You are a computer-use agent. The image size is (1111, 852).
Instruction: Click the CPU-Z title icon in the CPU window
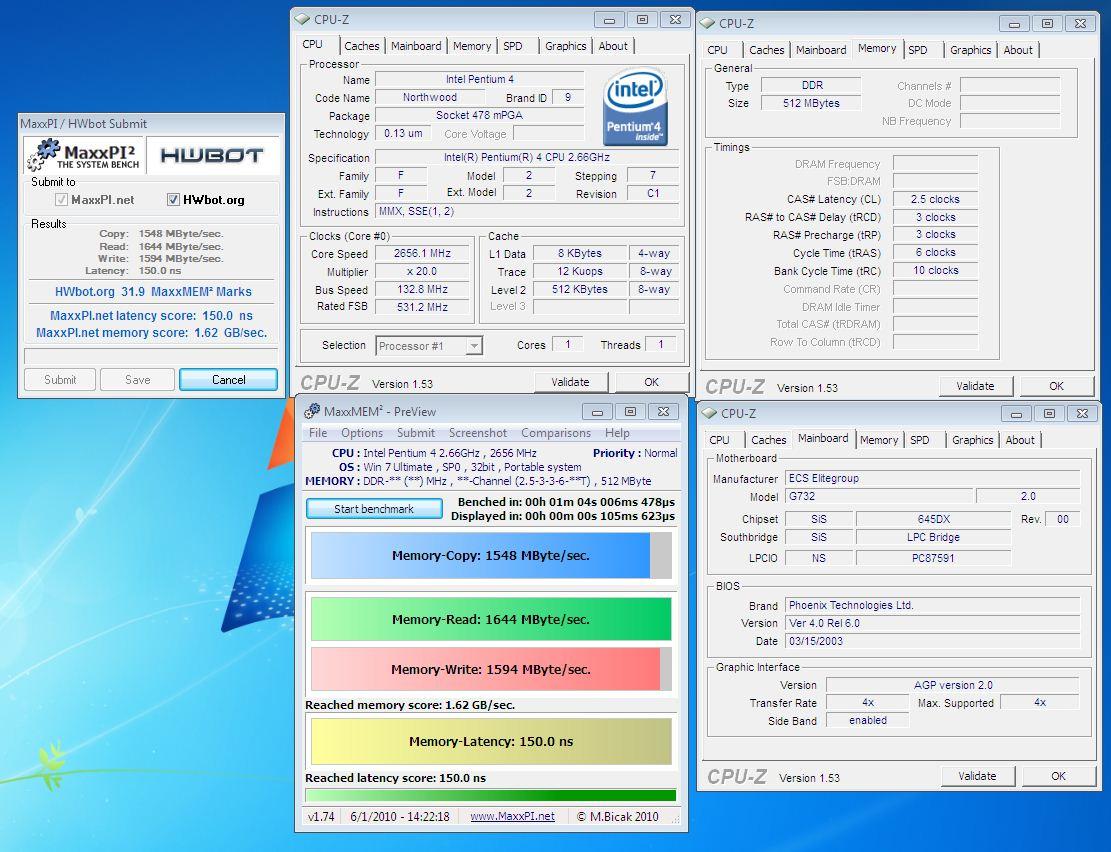(303, 20)
